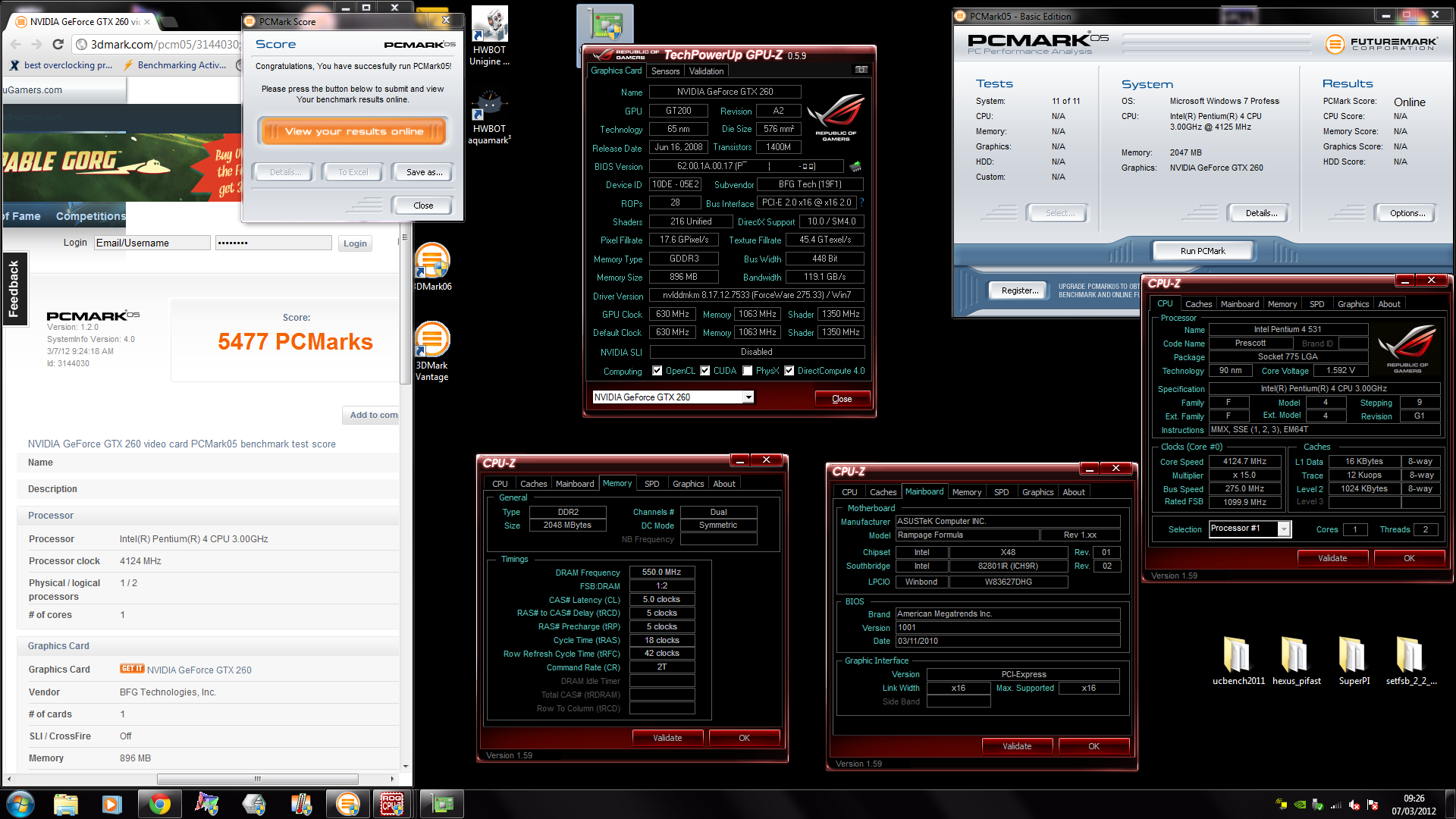Screen dimensions: 1456x819
Task: Click the browser forward arrow
Action: [36, 45]
